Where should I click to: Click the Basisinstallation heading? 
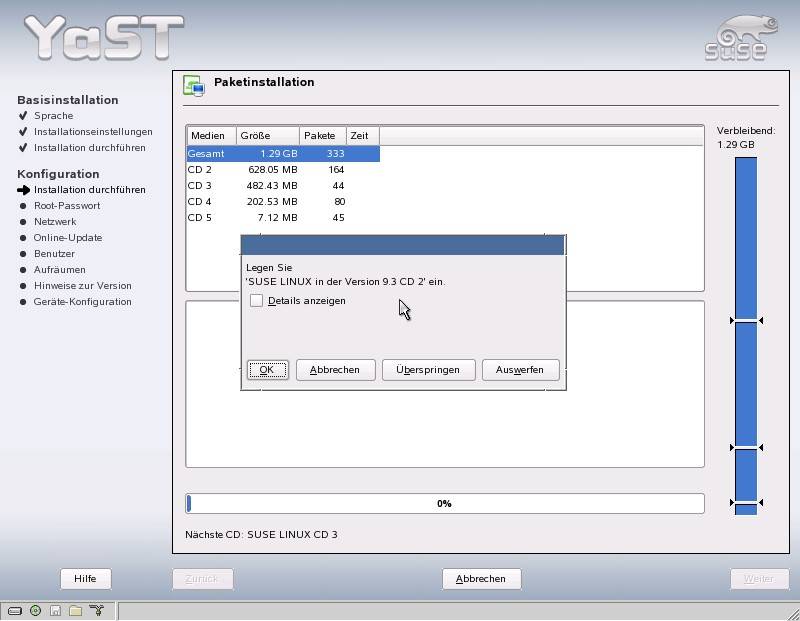tap(68, 100)
